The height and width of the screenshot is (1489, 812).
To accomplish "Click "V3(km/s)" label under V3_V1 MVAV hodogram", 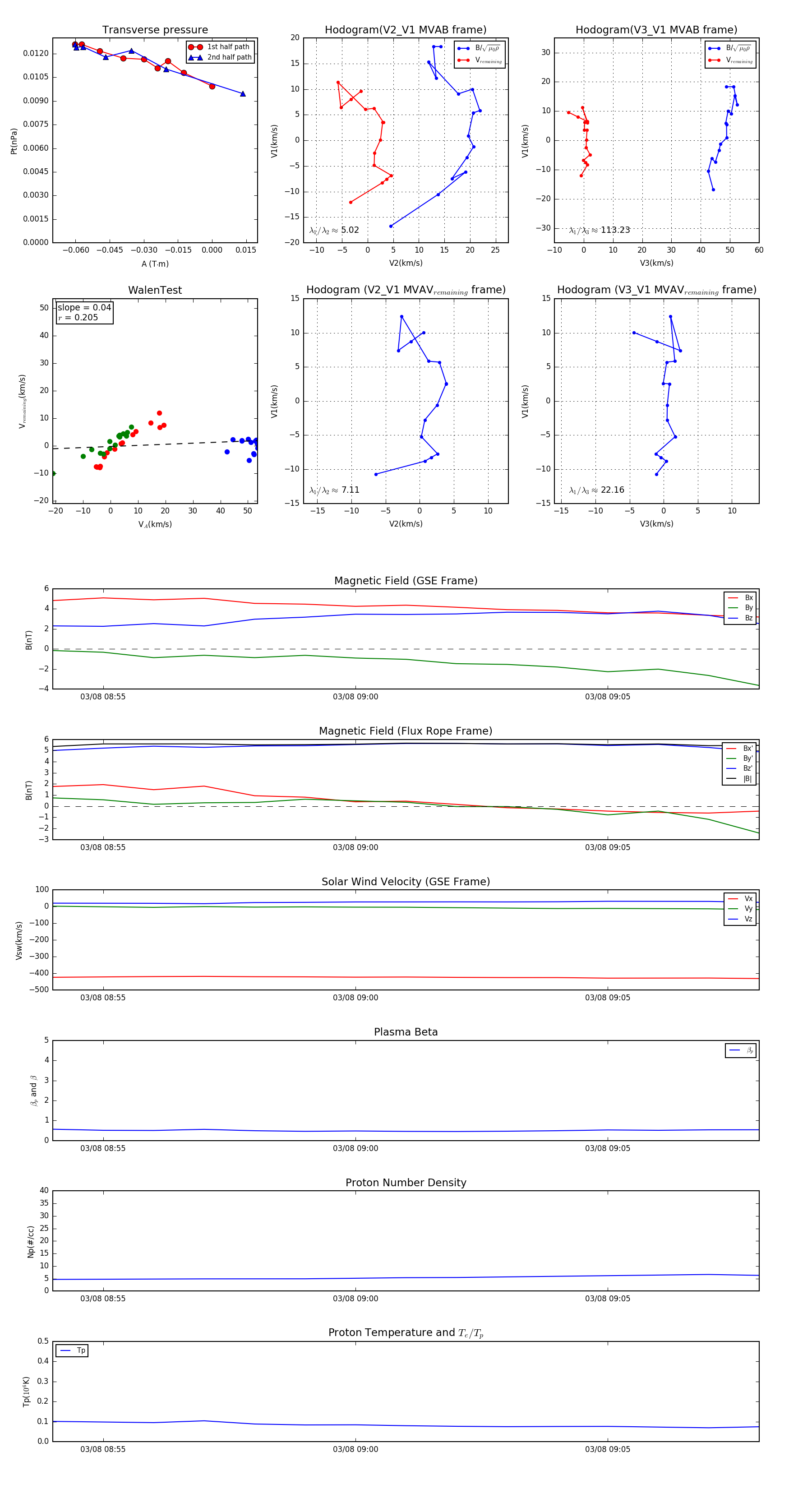I will 656,524.
